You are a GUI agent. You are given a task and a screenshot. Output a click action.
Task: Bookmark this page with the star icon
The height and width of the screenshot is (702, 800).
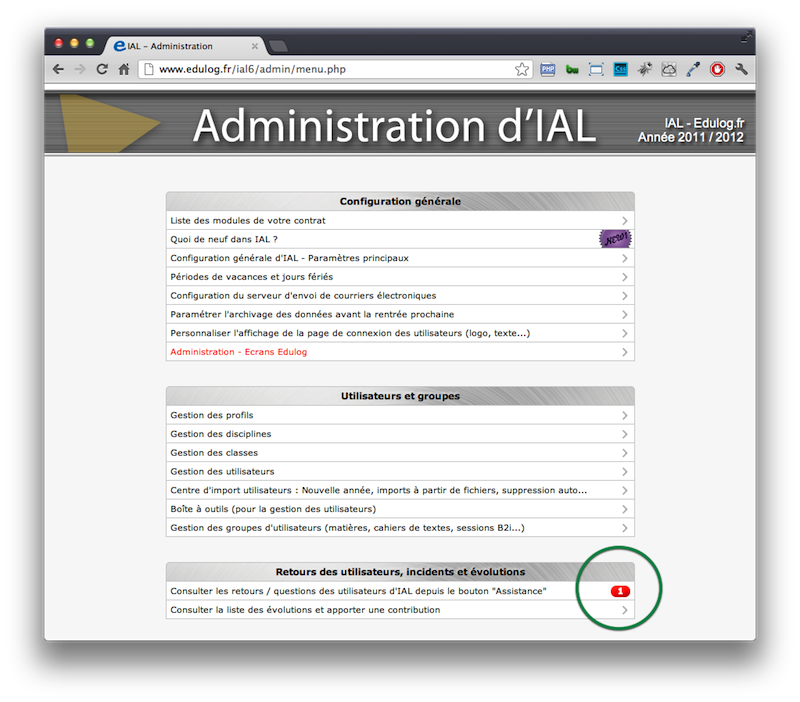point(522,70)
